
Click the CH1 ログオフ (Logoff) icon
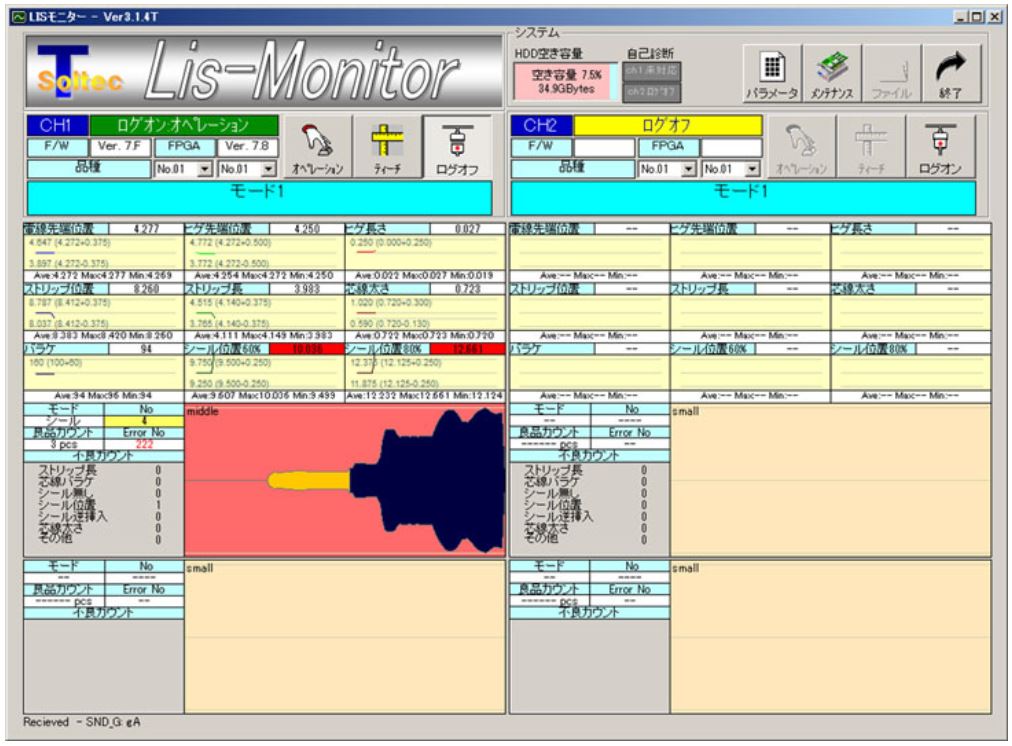pyautogui.click(x=456, y=147)
